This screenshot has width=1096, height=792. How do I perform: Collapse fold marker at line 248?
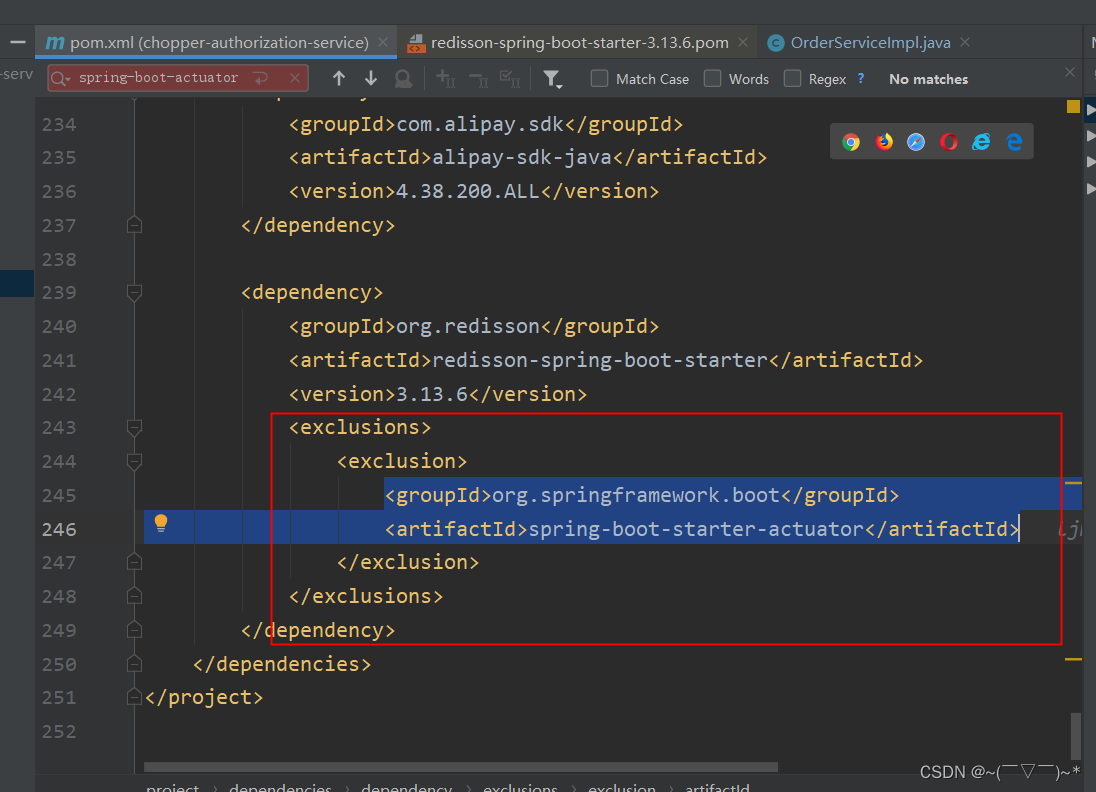pyautogui.click(x=134, y=596)
